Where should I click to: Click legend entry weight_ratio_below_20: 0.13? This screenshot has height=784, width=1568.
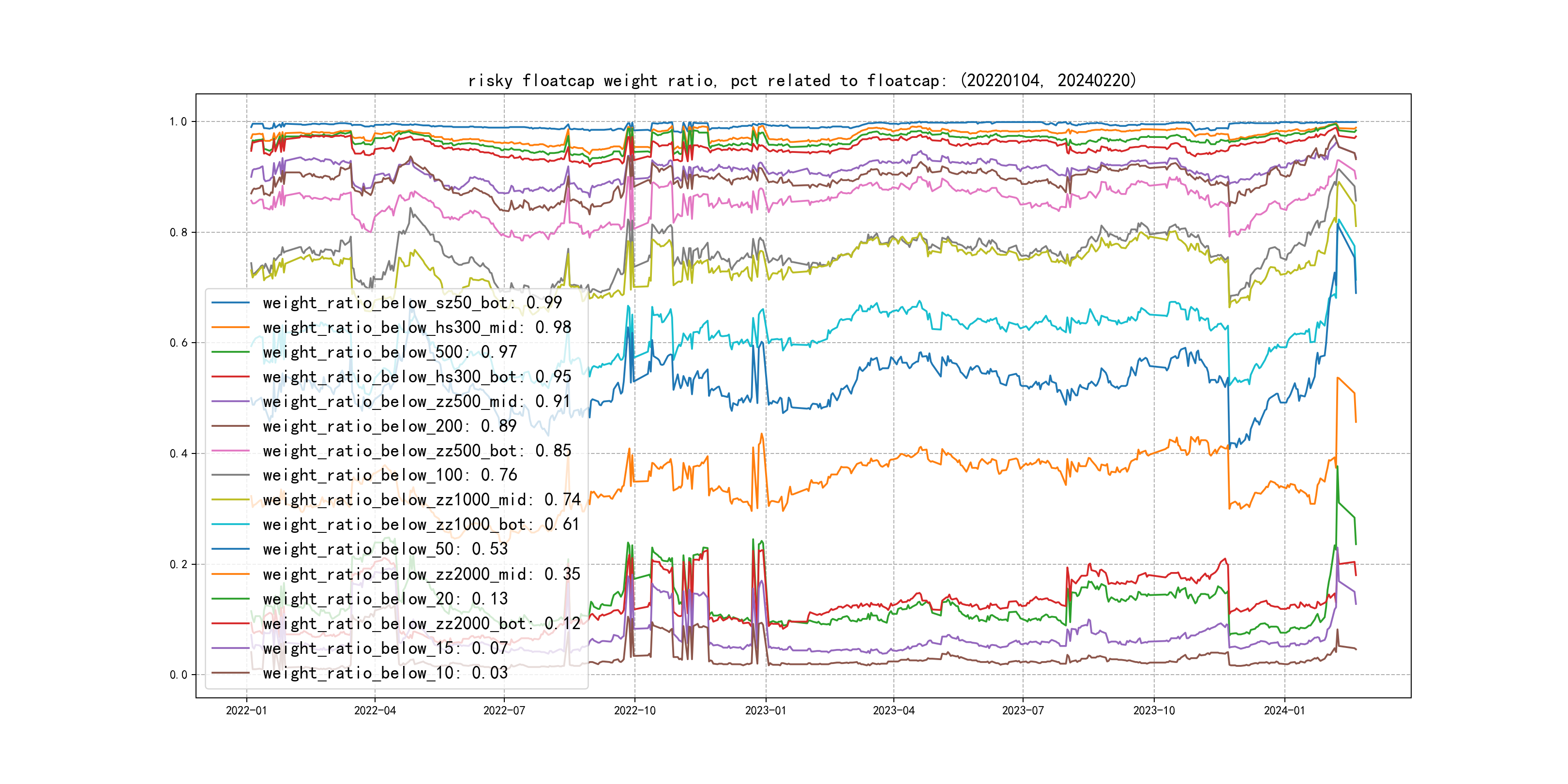[x=385, y=599]
